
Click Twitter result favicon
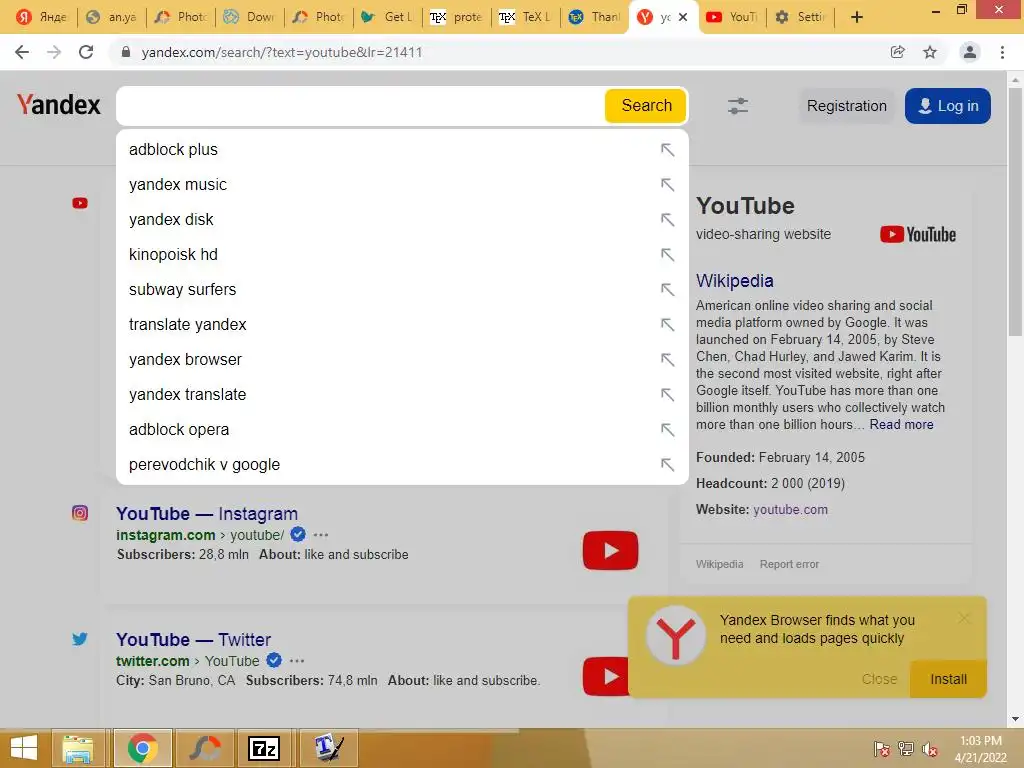[80, 639]
